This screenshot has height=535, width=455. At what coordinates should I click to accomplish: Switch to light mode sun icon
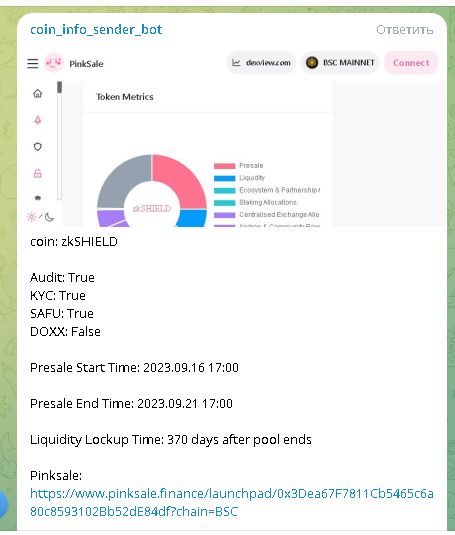click(x=31, y=217)
